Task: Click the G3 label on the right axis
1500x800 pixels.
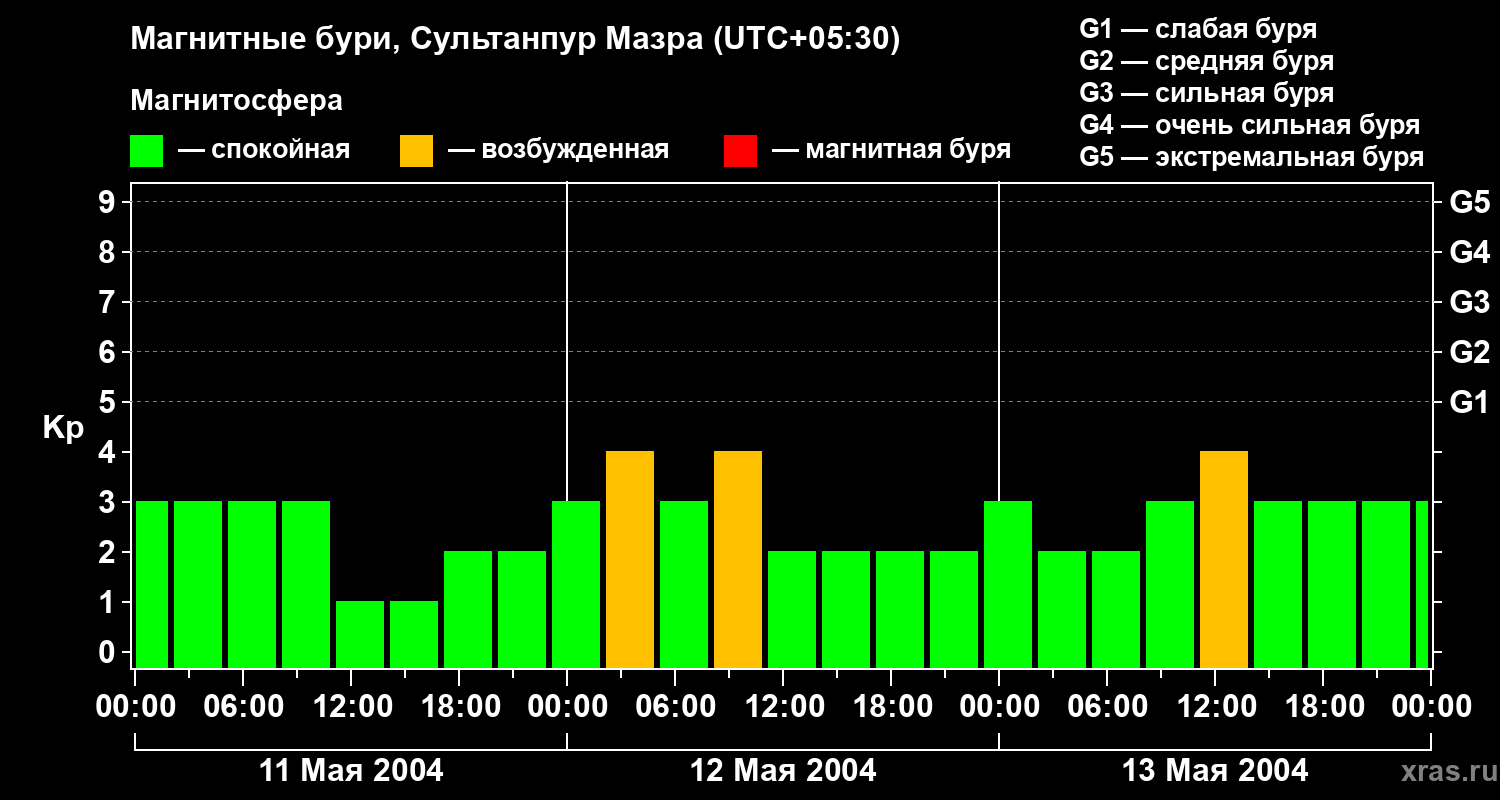Action: point(1469,302)
